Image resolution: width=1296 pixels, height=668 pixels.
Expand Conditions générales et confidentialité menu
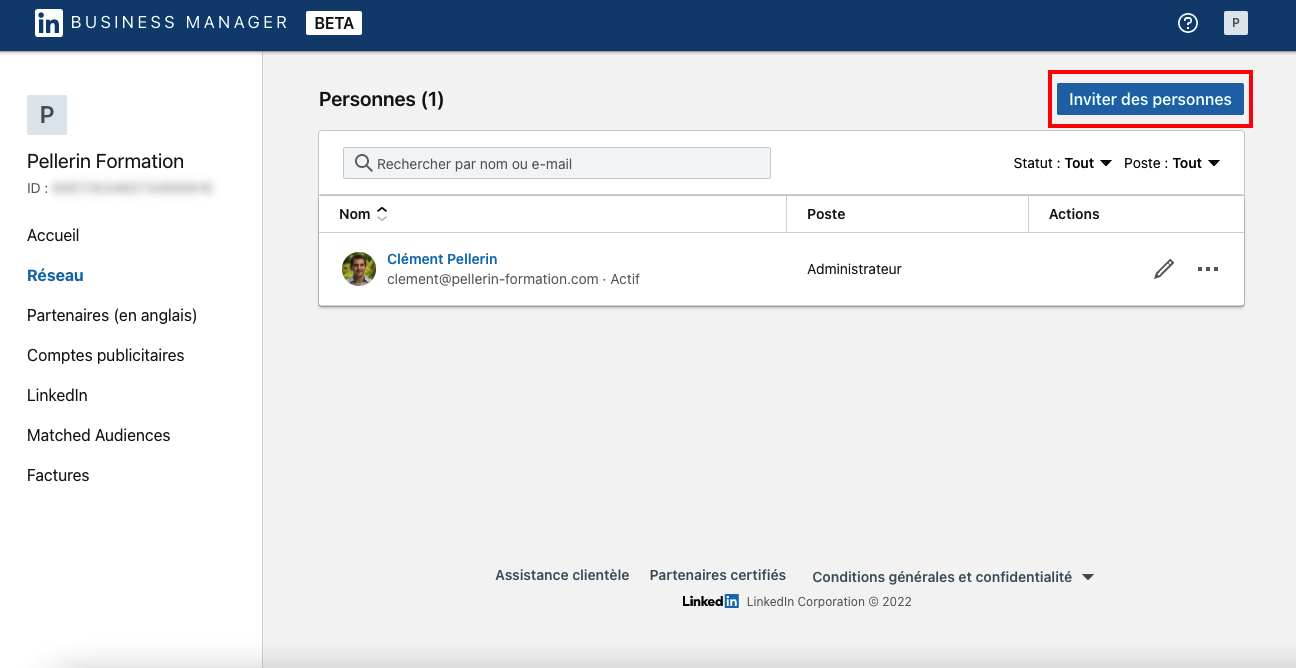pos(953,577)
